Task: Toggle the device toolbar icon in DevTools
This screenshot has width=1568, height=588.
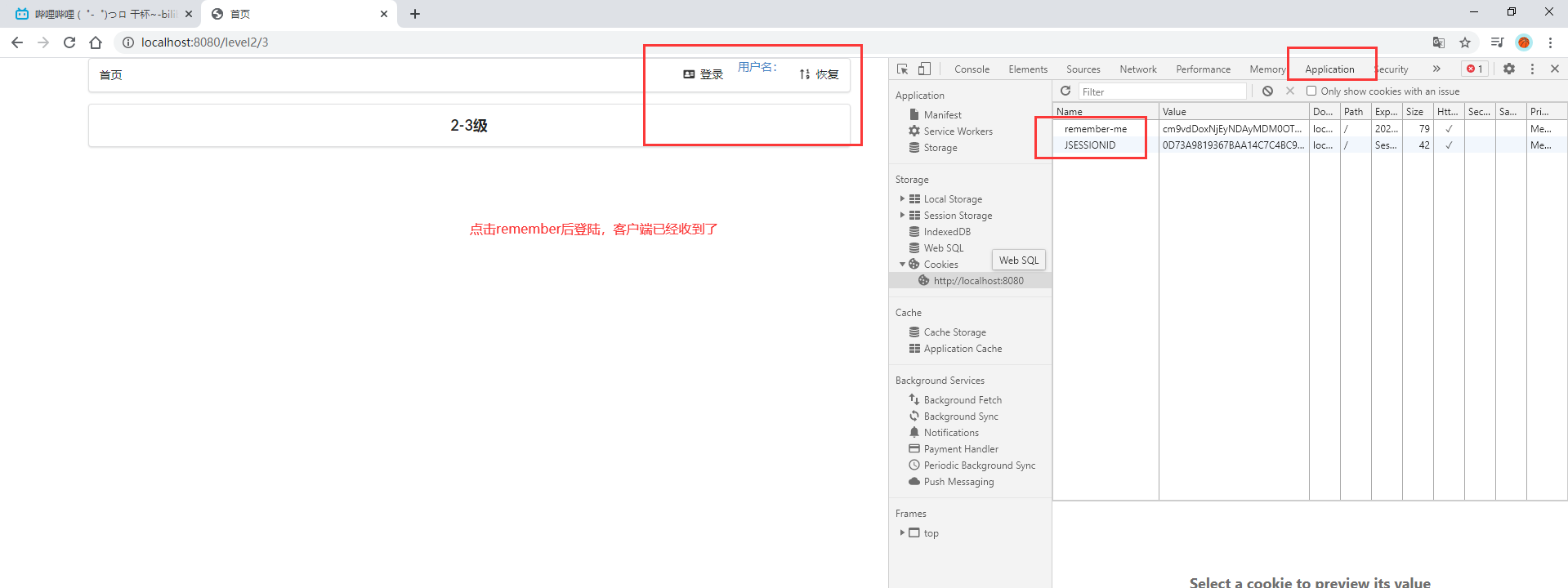Action: point(924,69)
